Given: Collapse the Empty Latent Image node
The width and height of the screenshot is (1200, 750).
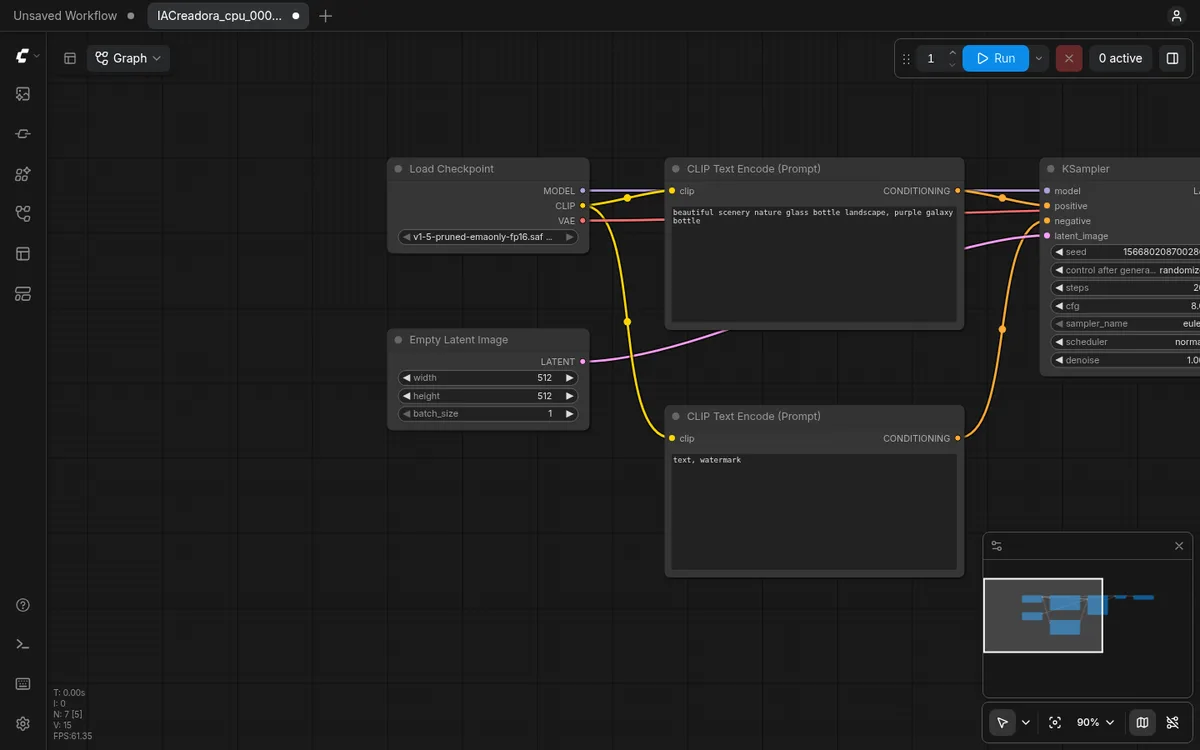Looking at the screenshot, I should click(398, 340).
